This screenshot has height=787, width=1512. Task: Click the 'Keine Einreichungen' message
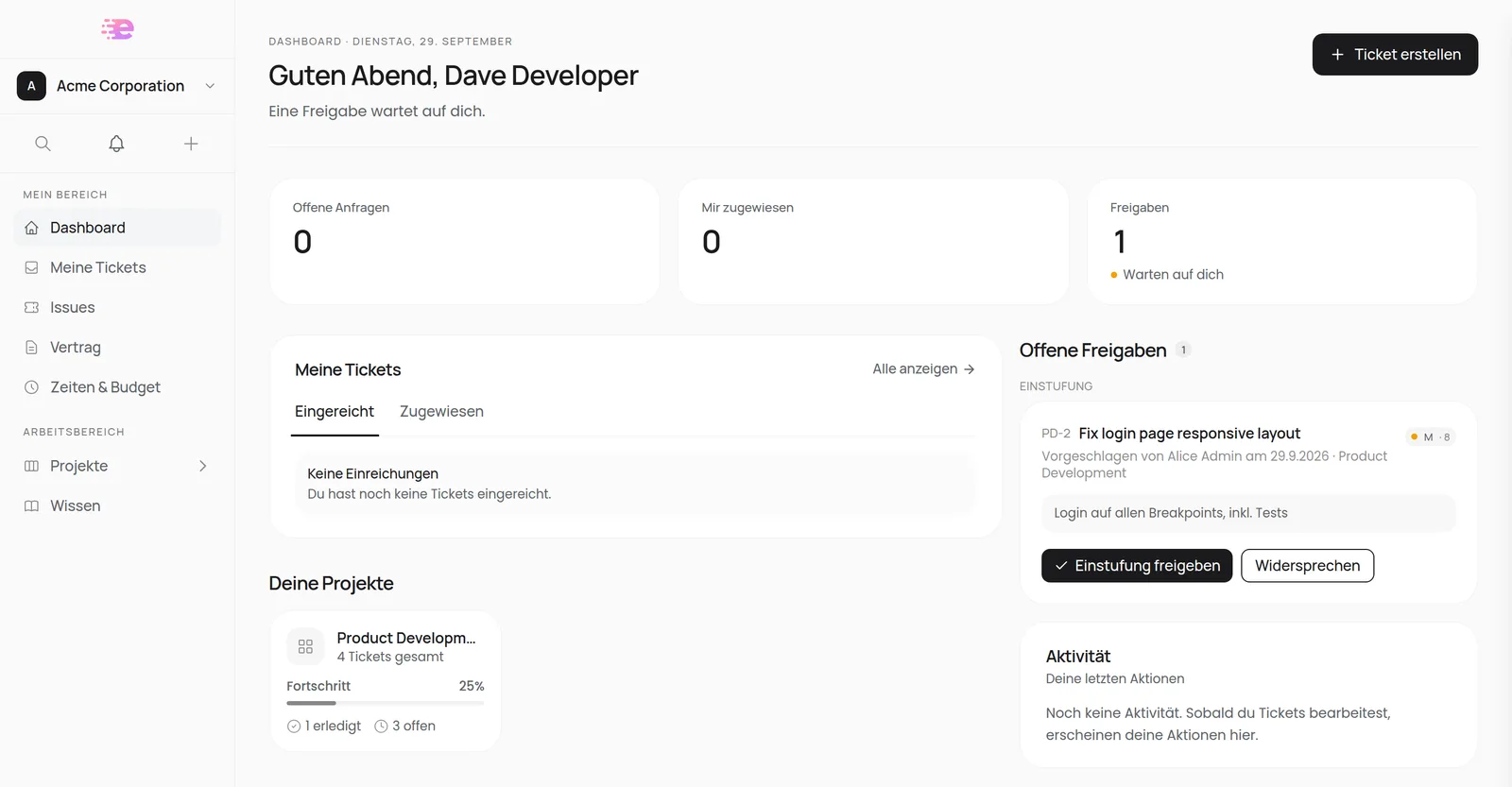point(372,473)
